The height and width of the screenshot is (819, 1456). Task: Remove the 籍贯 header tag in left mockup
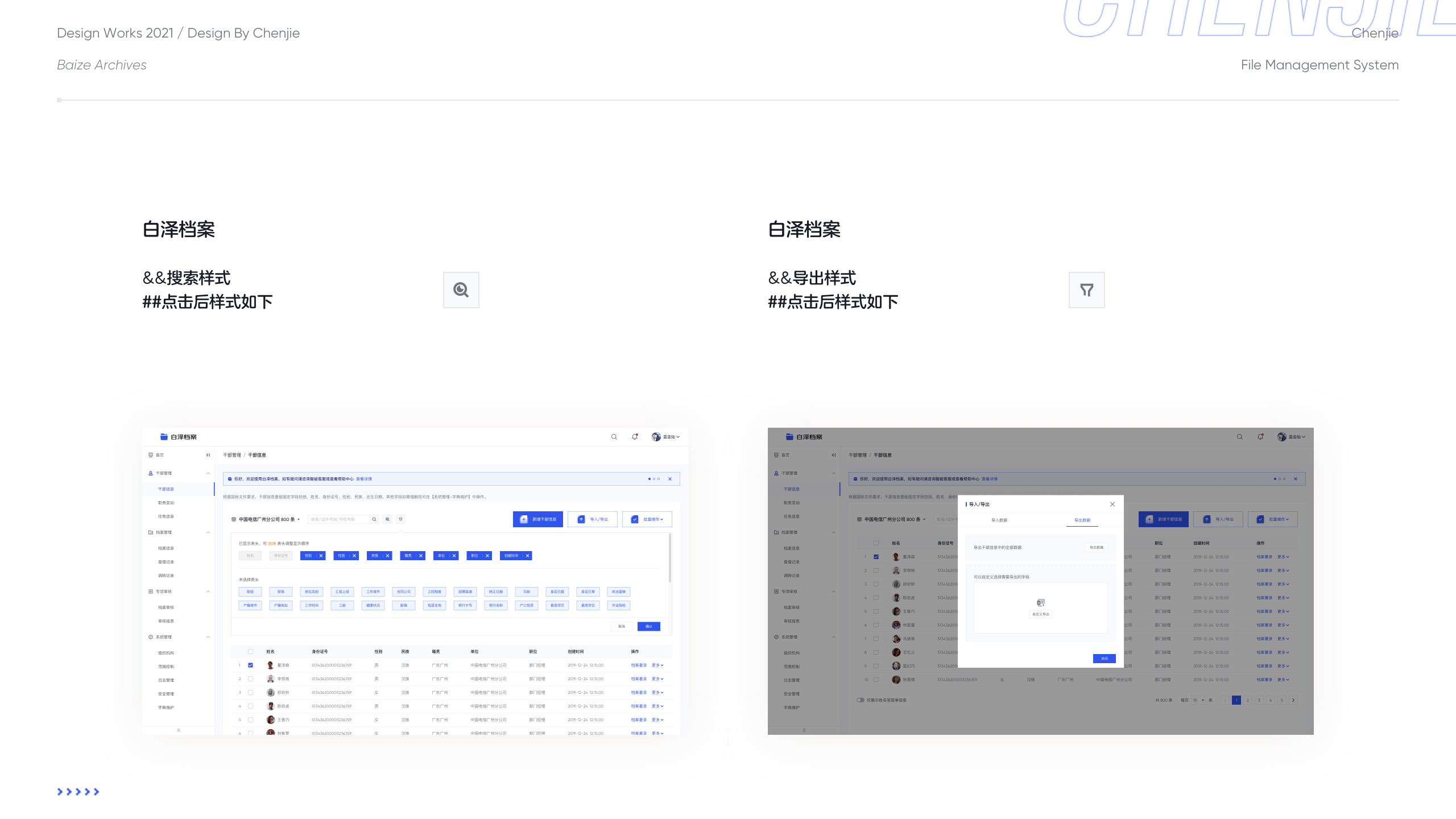coord(421,556)
